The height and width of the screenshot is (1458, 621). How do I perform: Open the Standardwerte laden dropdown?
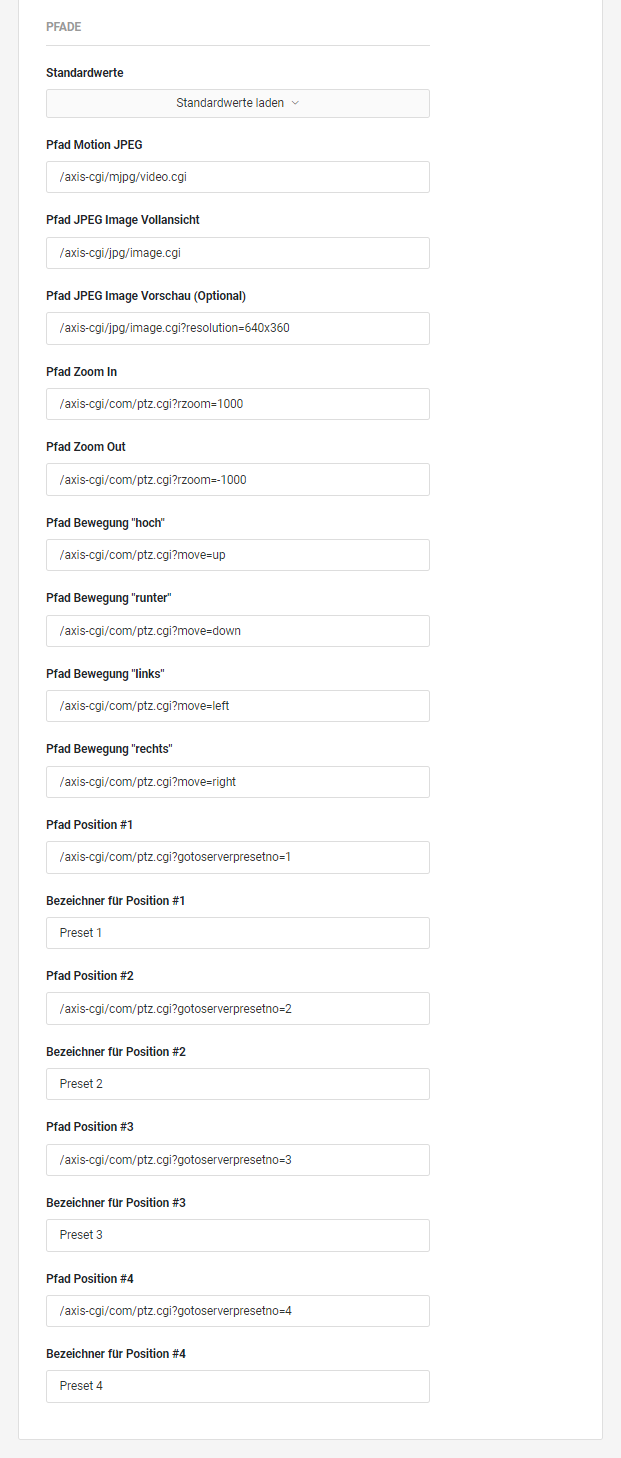[238, 103]
